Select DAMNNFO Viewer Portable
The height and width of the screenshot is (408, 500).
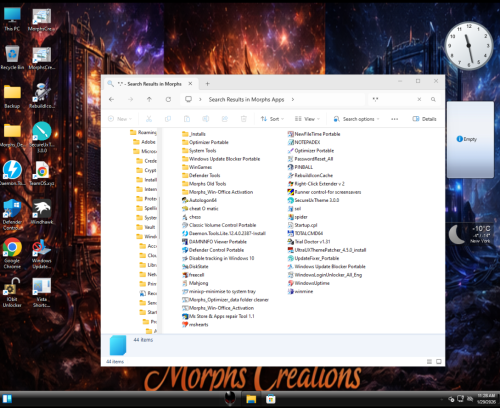coord(214,242)
